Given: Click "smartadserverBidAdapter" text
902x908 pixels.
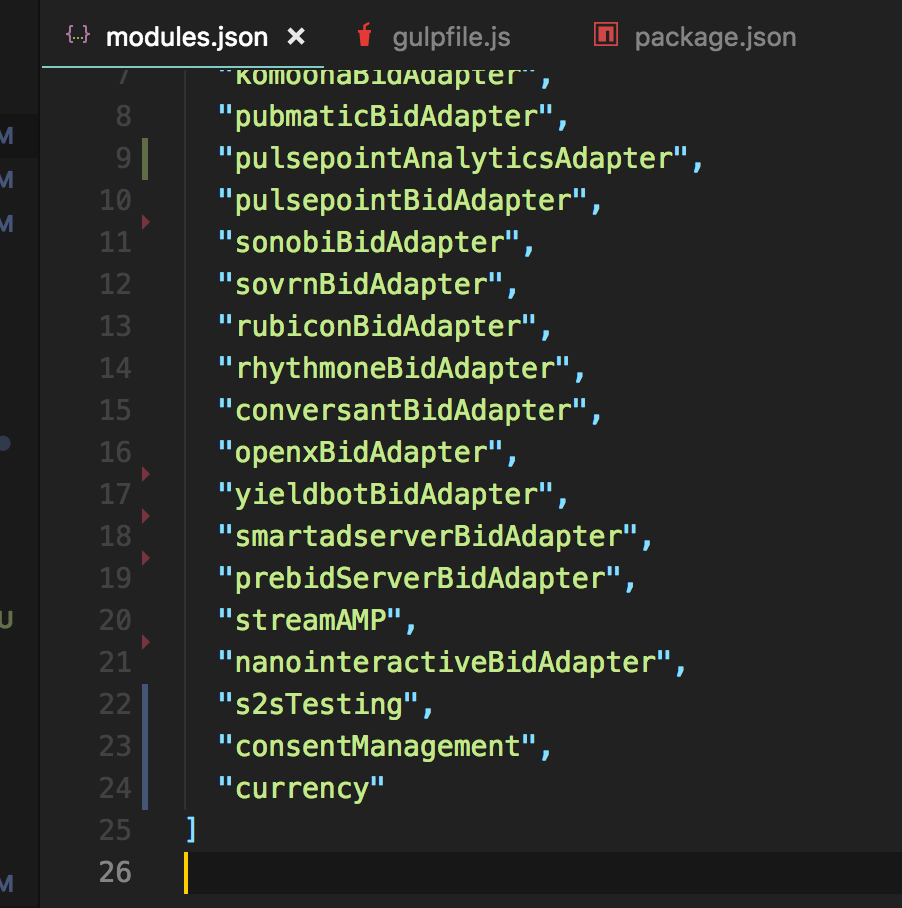Looking at the screenshot, I should (x=427, y=537).
